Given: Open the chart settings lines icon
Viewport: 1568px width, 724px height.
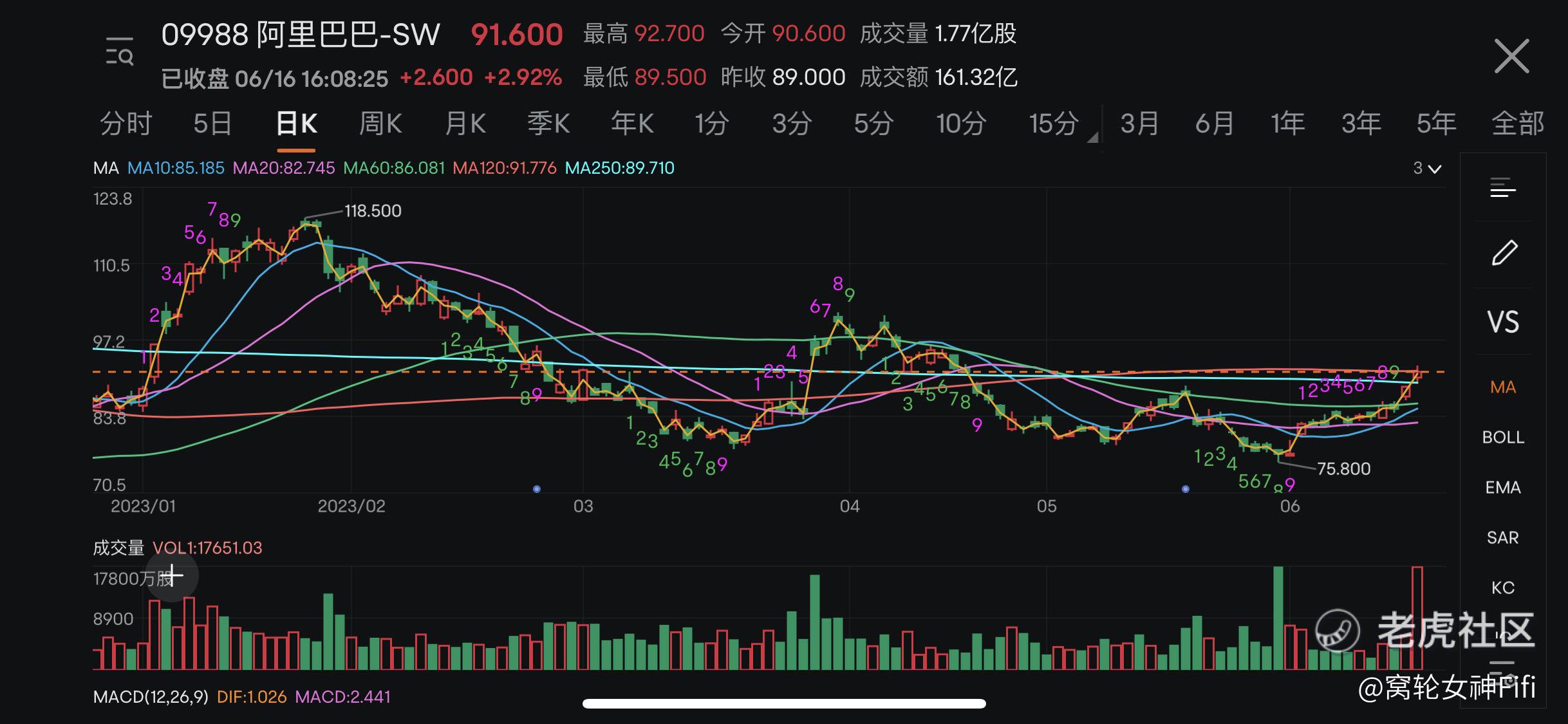Looking at the screenshot, I should 1503,188.
